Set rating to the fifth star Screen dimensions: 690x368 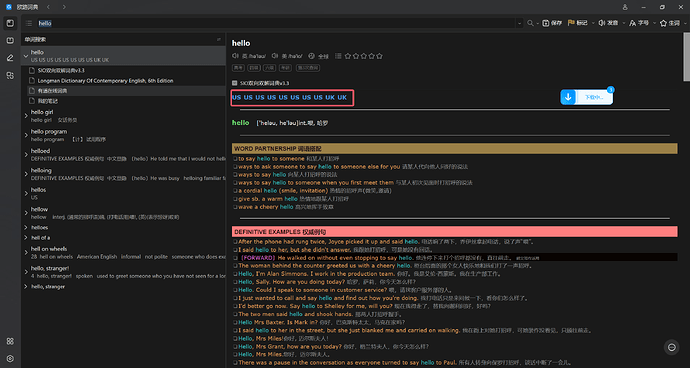[379, 56]
